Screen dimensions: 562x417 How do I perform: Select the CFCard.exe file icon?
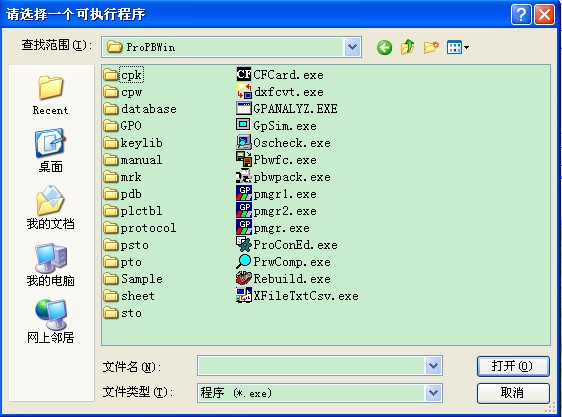(x=244, y=75)
